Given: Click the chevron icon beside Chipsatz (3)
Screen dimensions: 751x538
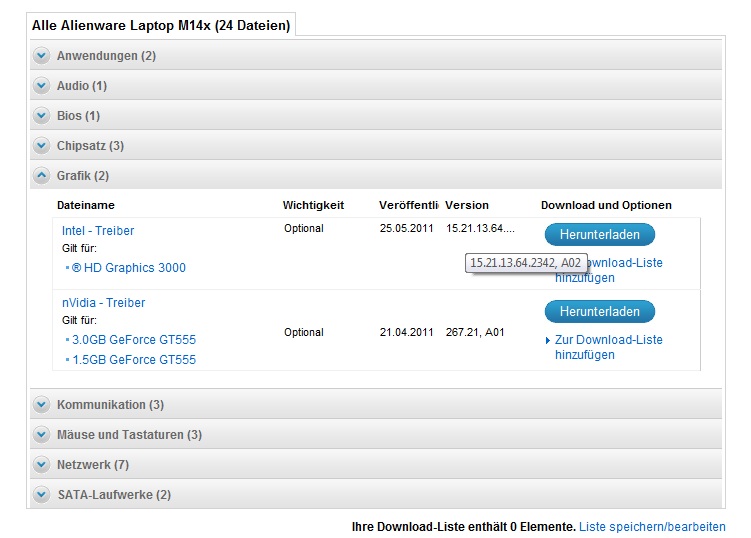Looking at the screenshot, I should [x=41, y=146].
